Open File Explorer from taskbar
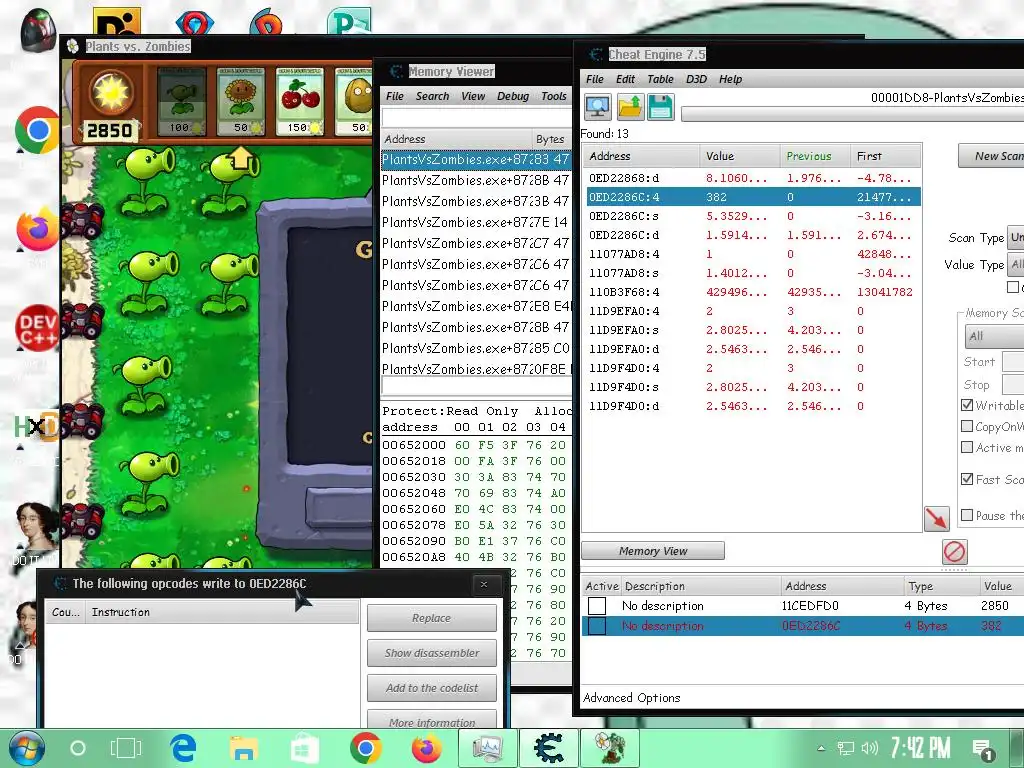The image size is (1024, 768). [x=244, y=748]
